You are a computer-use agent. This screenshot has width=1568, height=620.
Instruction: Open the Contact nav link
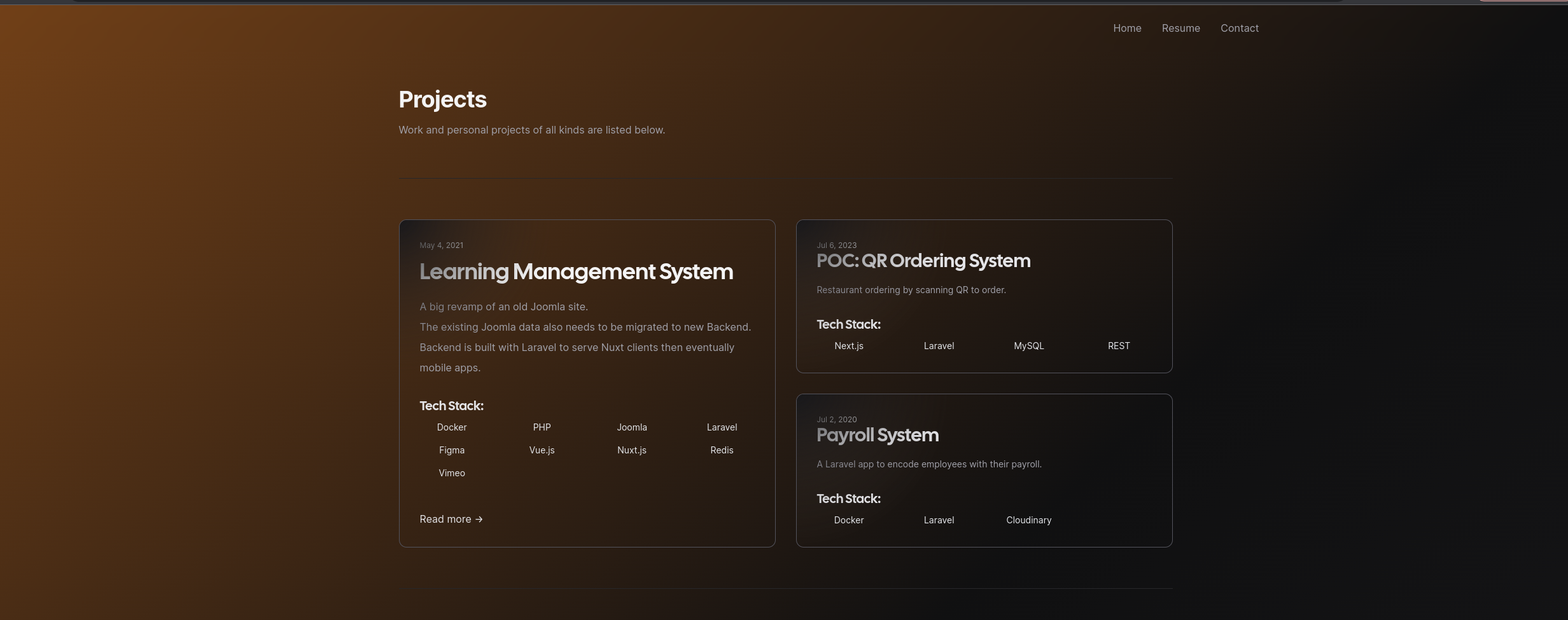[x=1239, y=28]
